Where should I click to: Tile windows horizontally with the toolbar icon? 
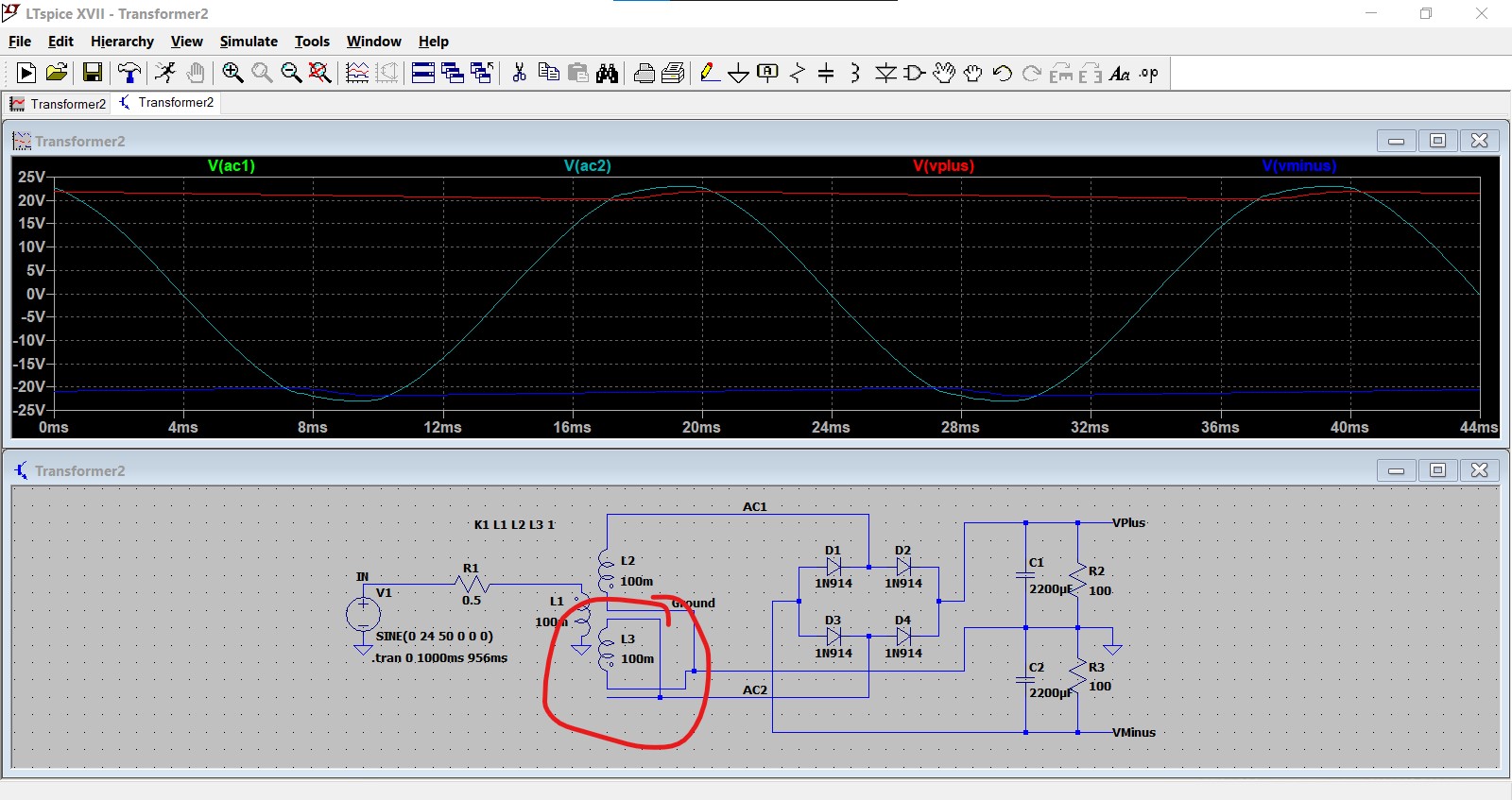[x=423, y=73]
